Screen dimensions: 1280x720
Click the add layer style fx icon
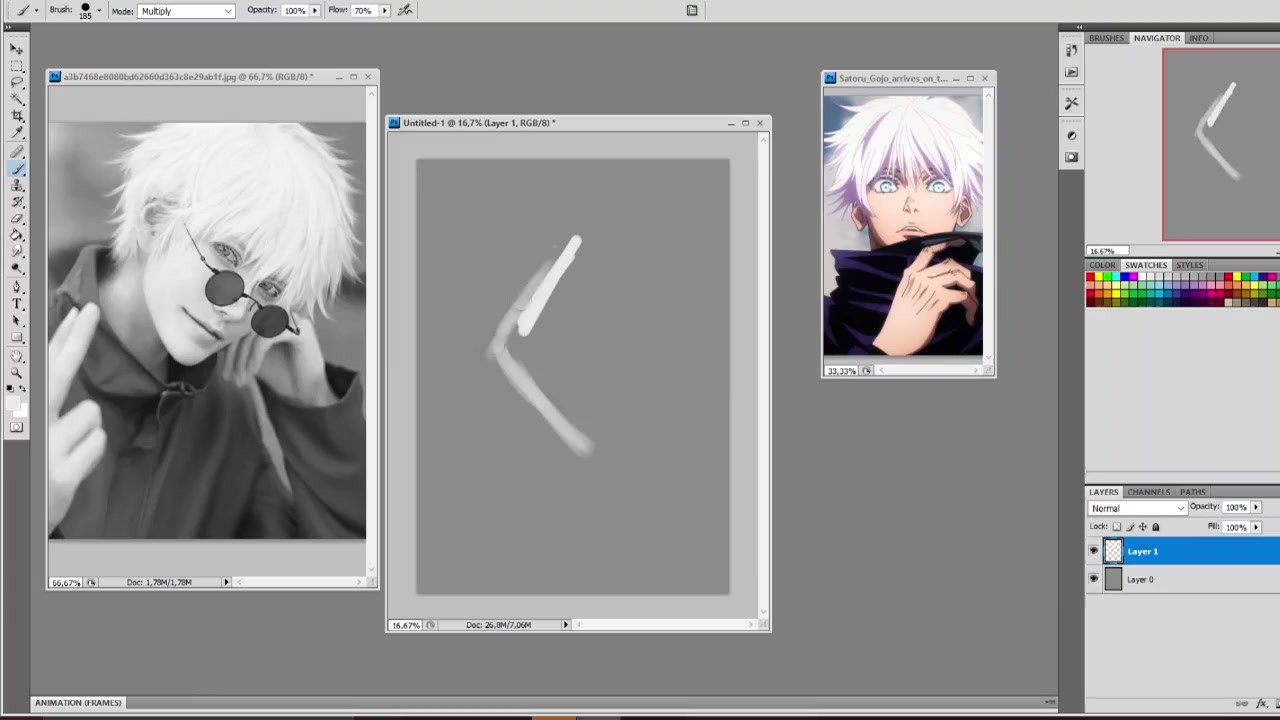pos(1262,703)
